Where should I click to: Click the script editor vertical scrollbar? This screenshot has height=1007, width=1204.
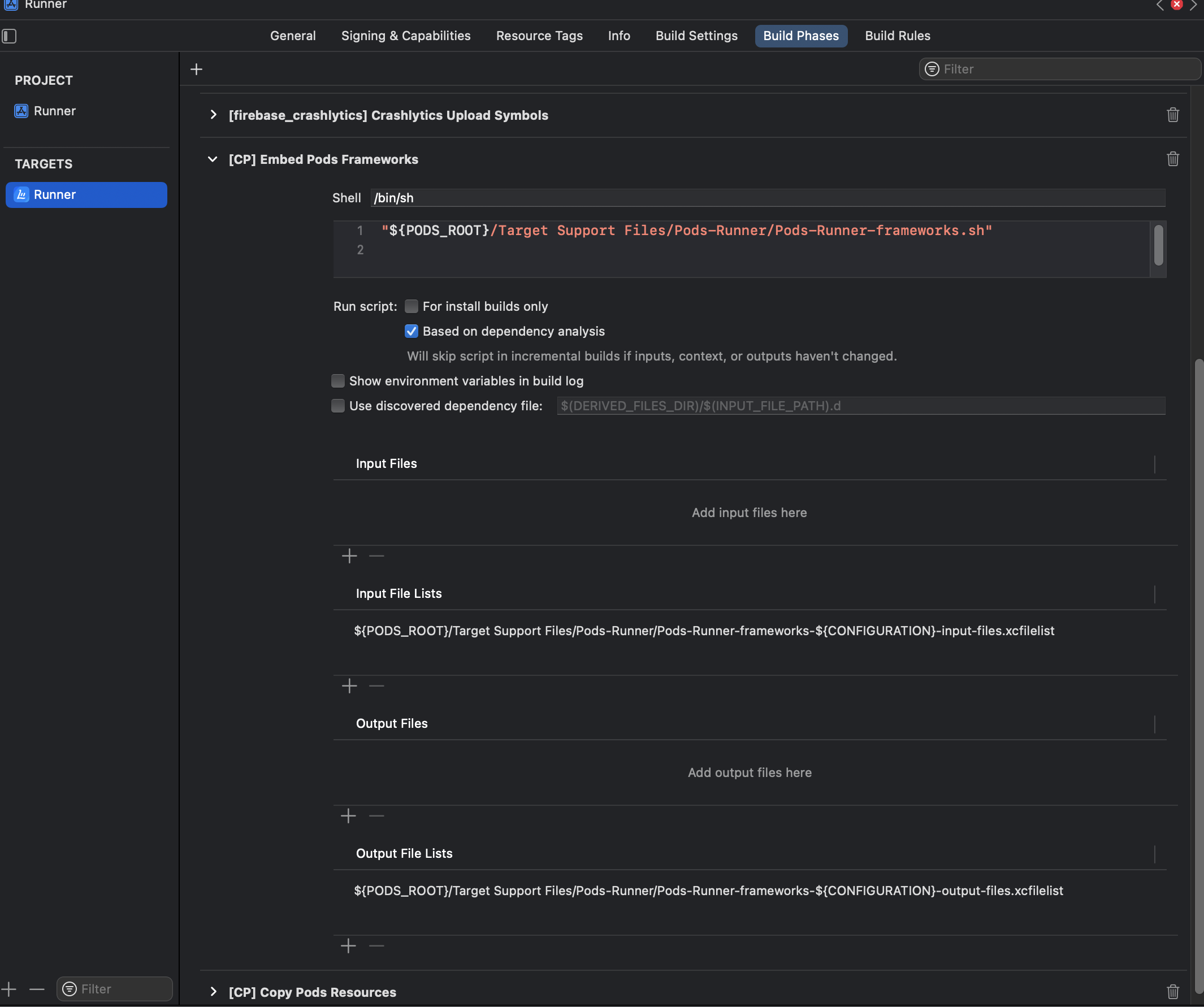[1158, 245]
